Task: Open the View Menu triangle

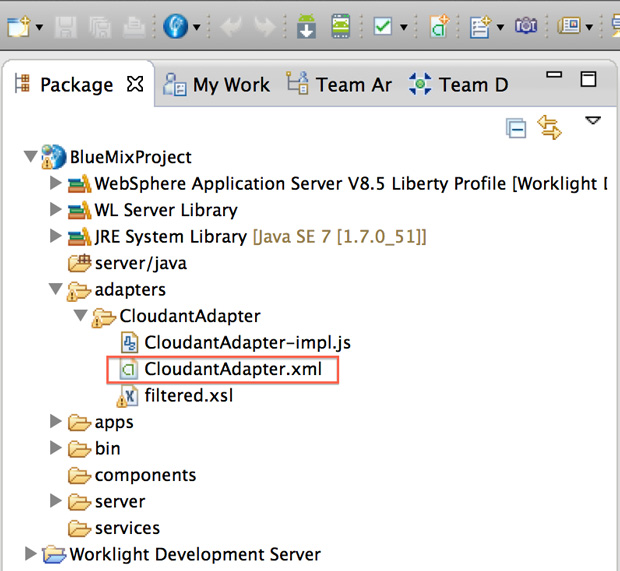Action: coord(593,120)
